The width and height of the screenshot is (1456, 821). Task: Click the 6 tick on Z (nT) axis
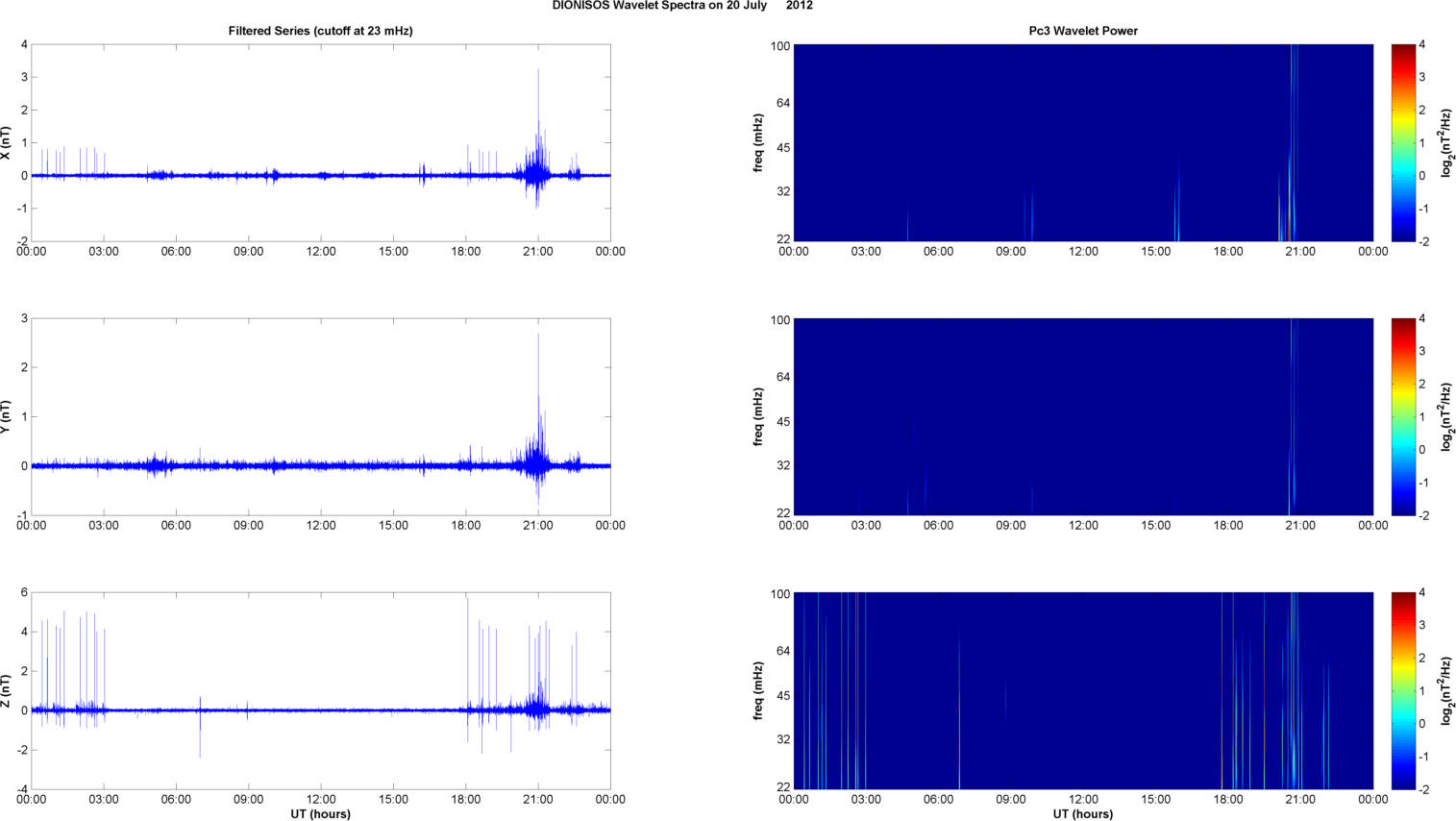[24, 593]
